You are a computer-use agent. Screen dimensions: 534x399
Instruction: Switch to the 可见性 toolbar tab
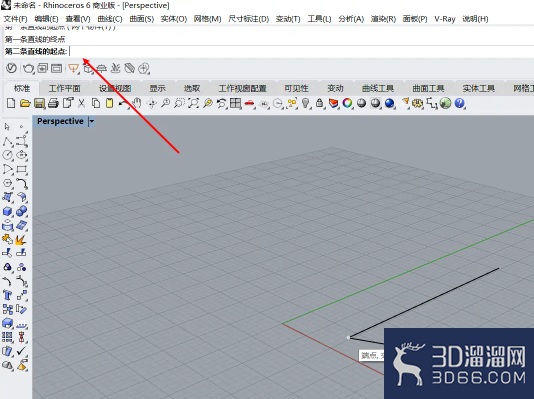pyautogui.click(x=296, y=89)
